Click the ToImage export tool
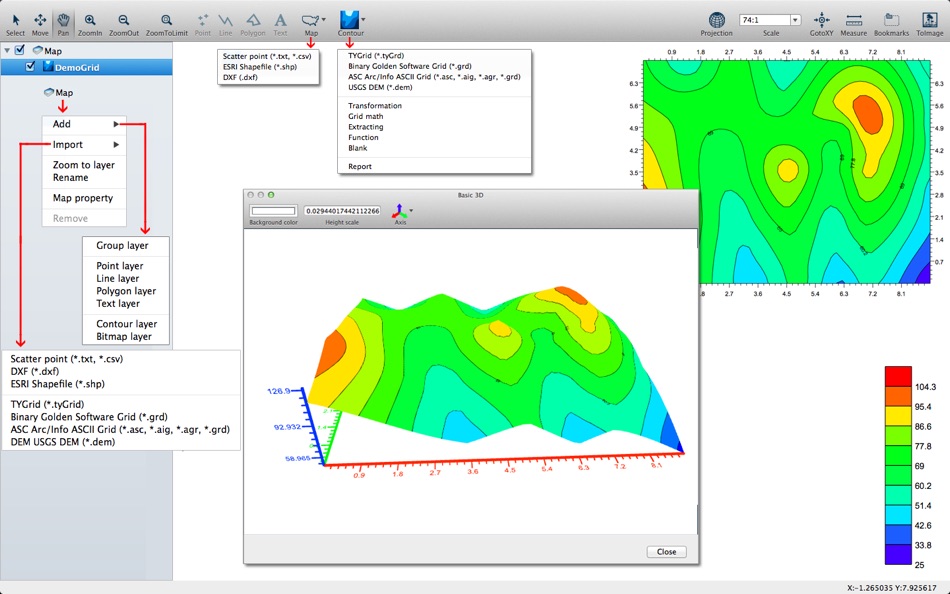The height and width of the screenshot is (594, 950). (929, 24)
